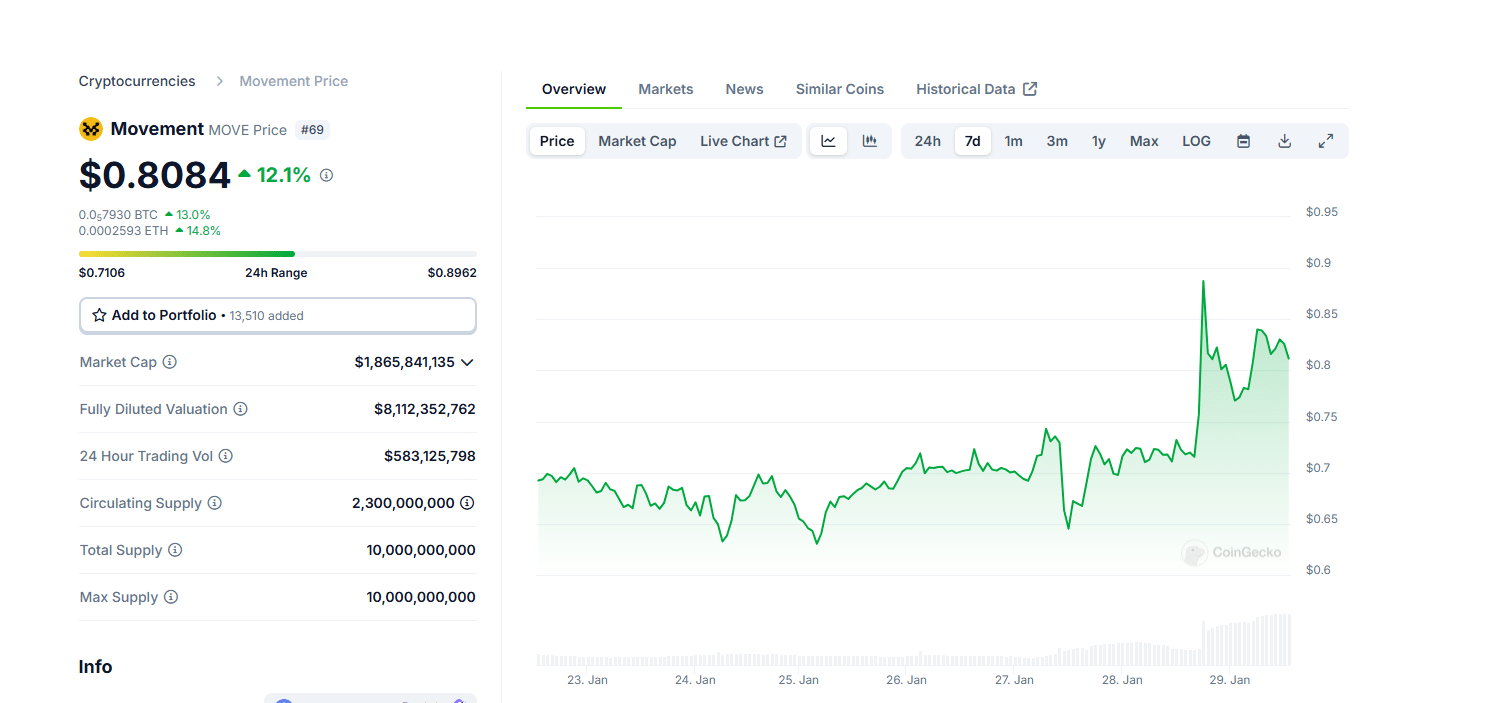1491x703 pixels.
Task: Set chart range to 7d
Action: click(972, 141)
